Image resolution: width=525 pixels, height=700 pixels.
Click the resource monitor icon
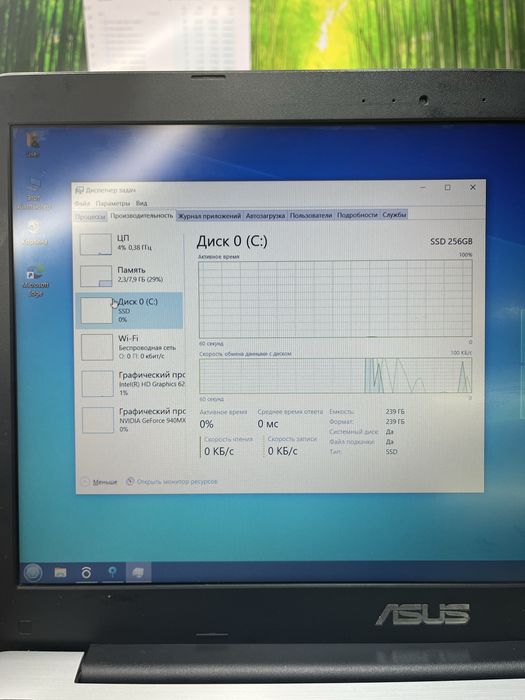(130, 481)
